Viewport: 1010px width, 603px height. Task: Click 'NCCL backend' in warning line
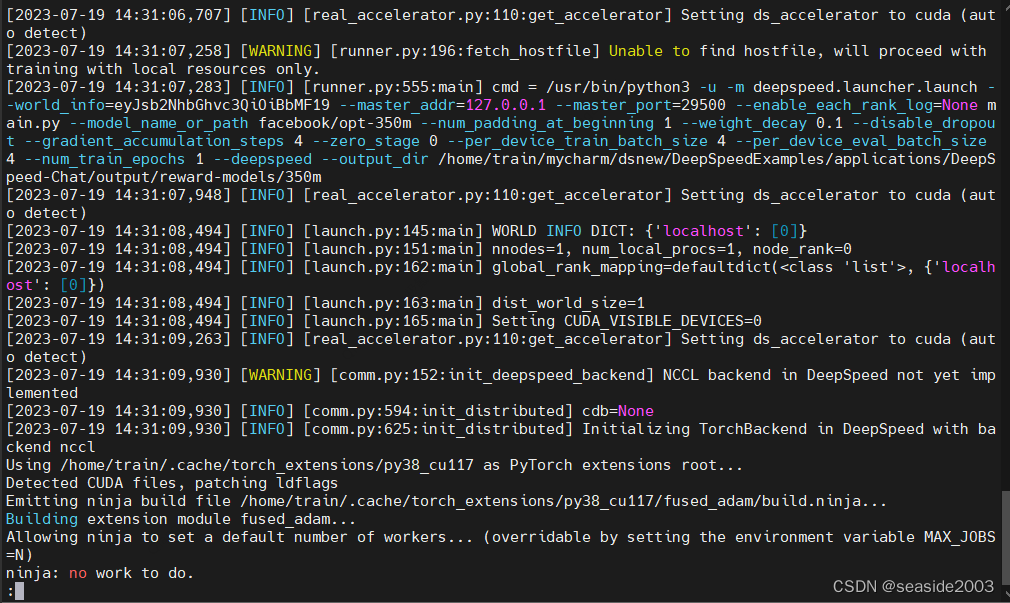coord(717,375)
